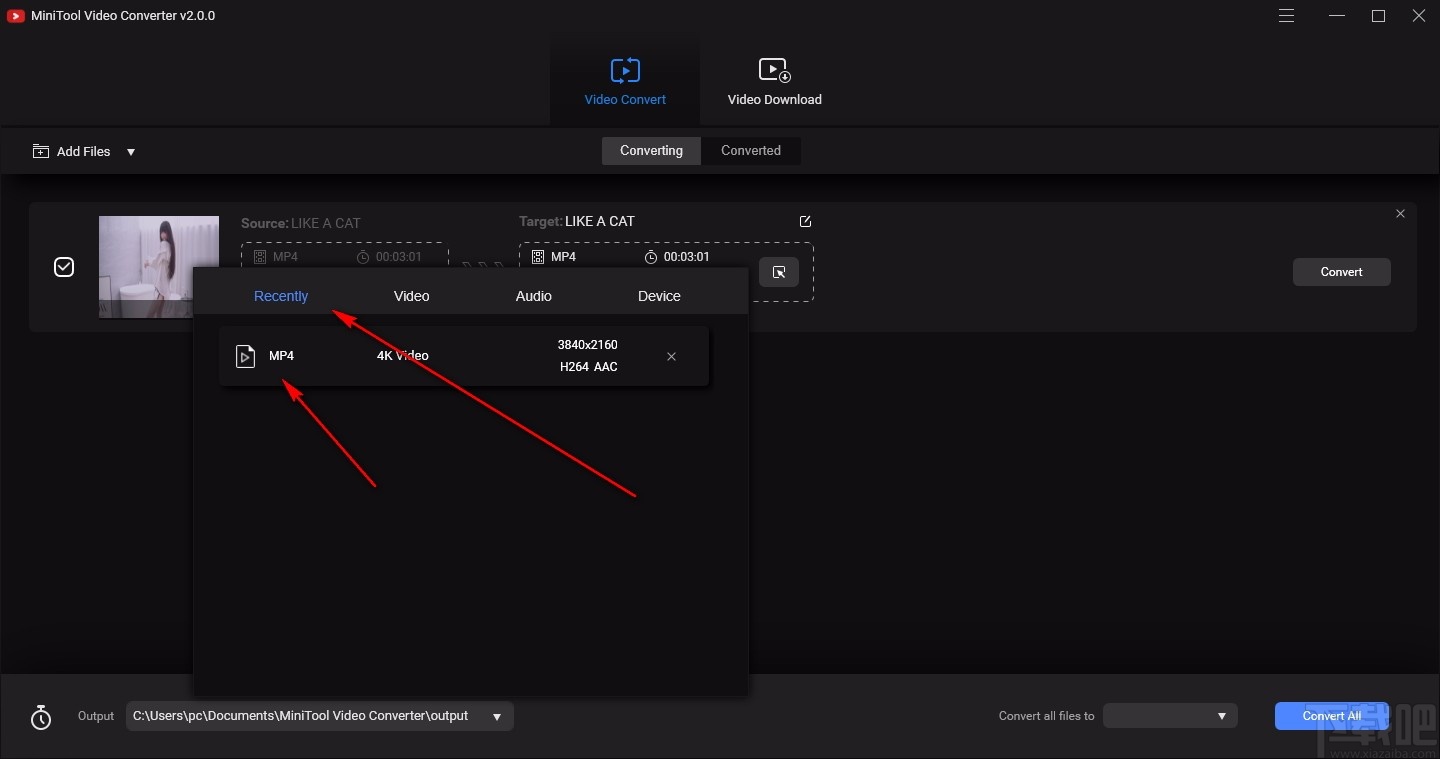Click the MP4 preset file icon
Viewport: 1440px width, 759px height.
click(x=246, y=356)
